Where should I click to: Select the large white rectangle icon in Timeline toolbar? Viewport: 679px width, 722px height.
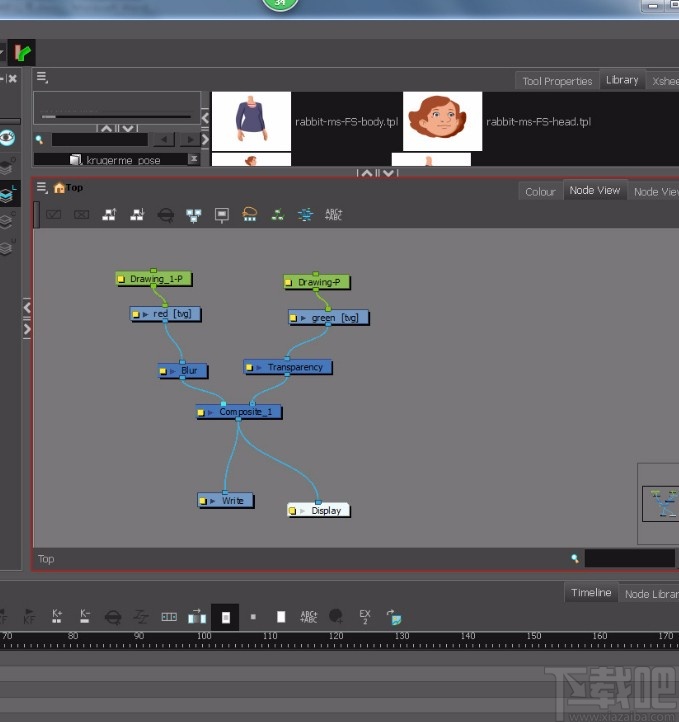(281, 617)
